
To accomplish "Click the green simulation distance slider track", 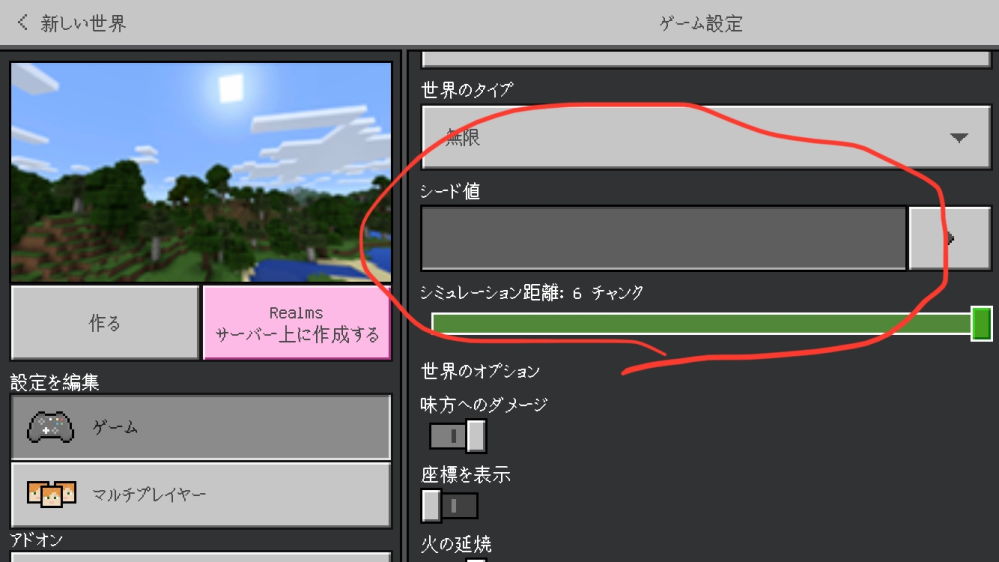I will coord(701,324).
